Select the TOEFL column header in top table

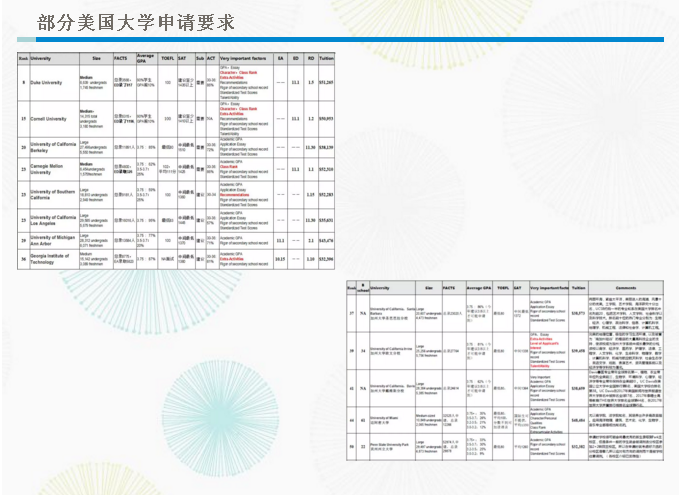click(167, 58)
